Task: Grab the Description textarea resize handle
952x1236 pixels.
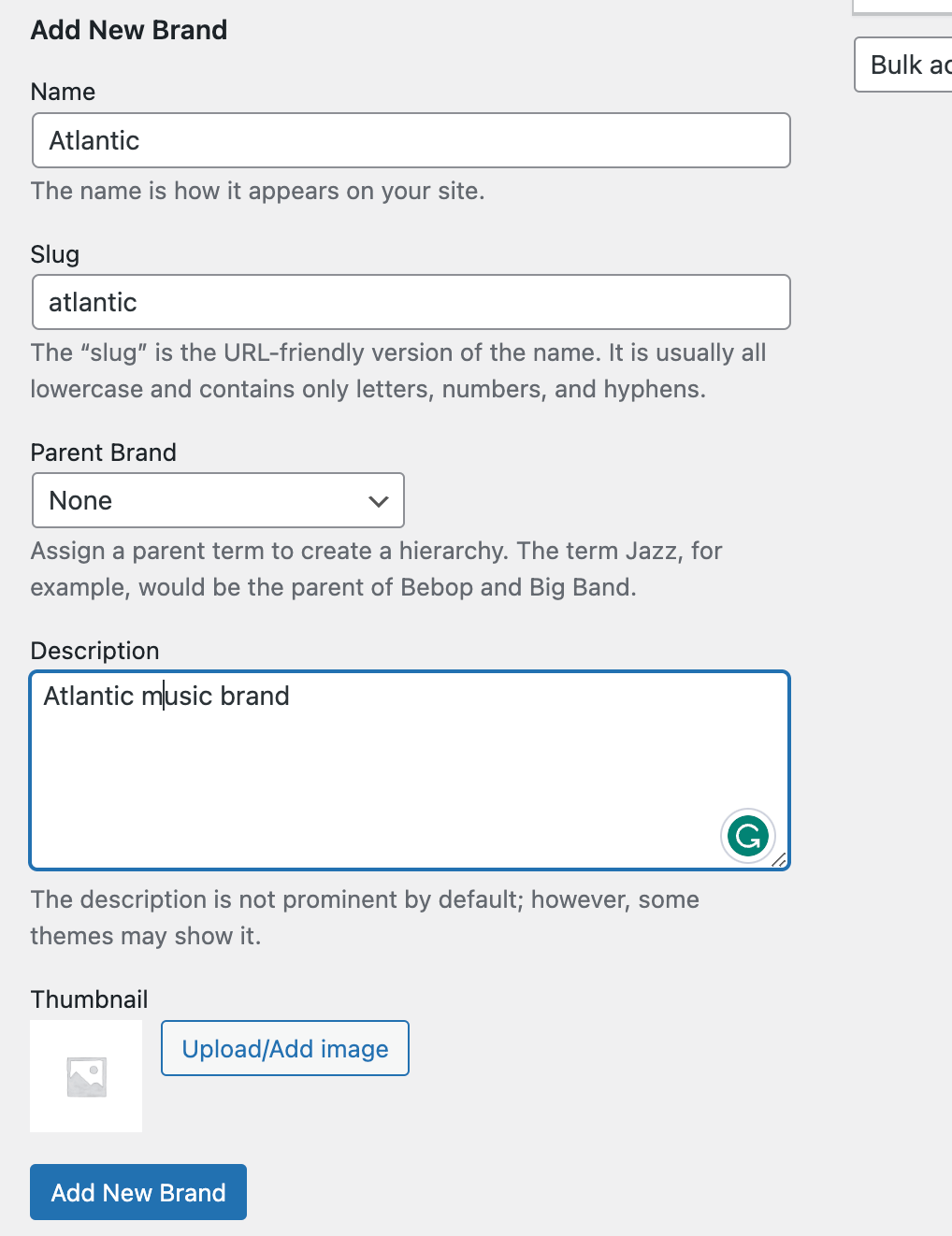Action: (x=779, y=860)
